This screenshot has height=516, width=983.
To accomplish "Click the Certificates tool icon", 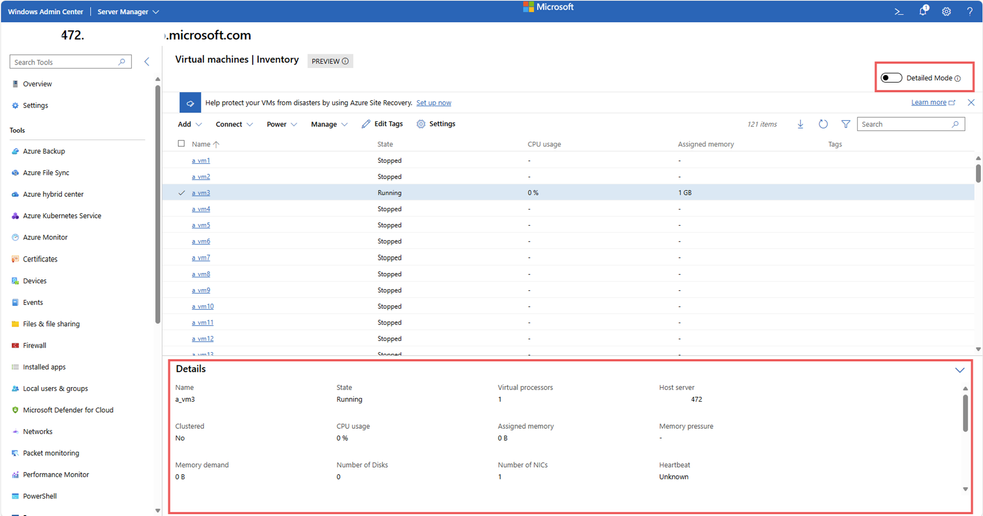I will pyautogui.click(x=15, y=259).
